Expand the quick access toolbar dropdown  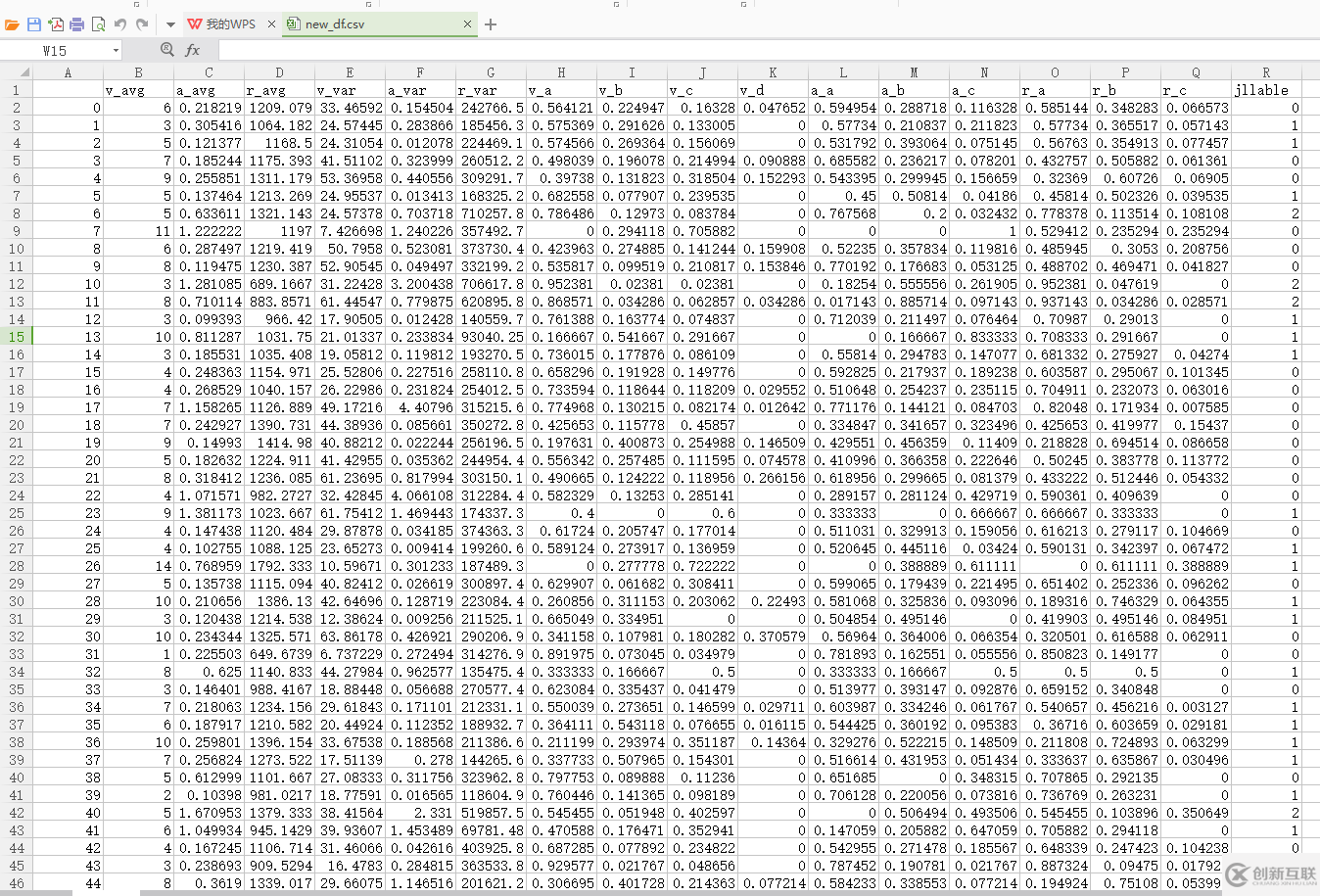point(169,24)
